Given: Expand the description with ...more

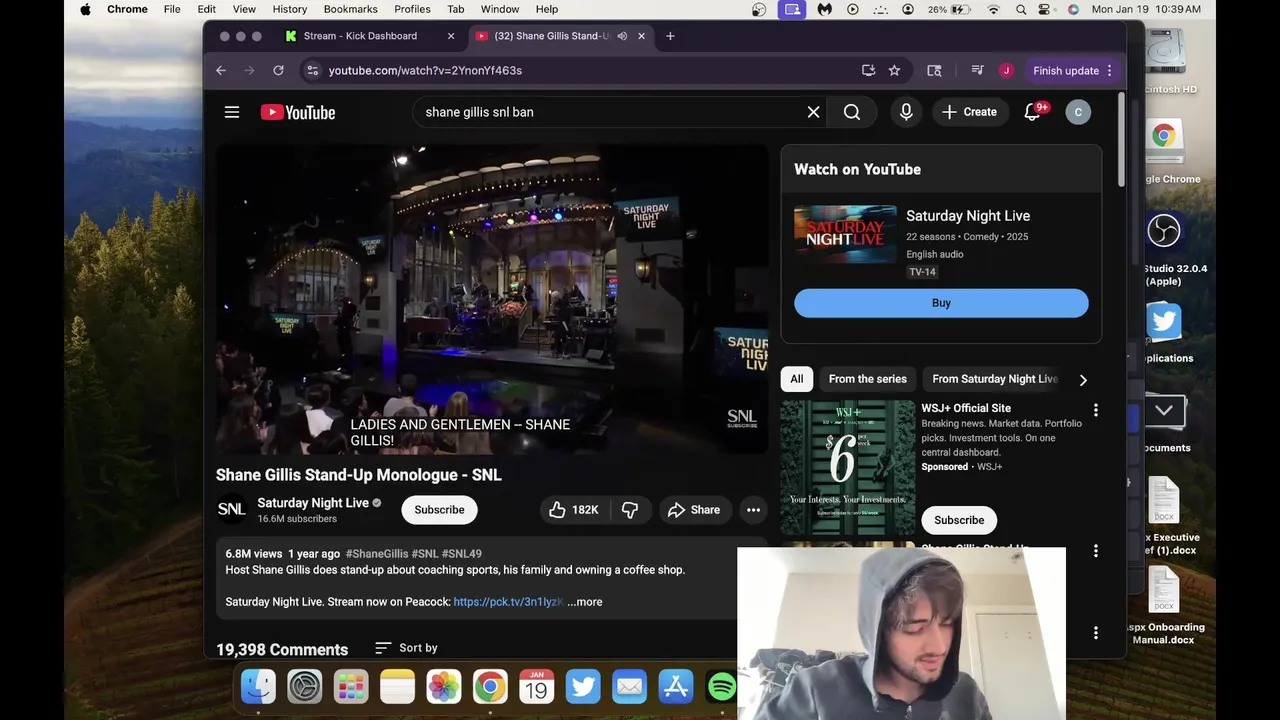Looking at the screenshot, I should coord(585,602).
